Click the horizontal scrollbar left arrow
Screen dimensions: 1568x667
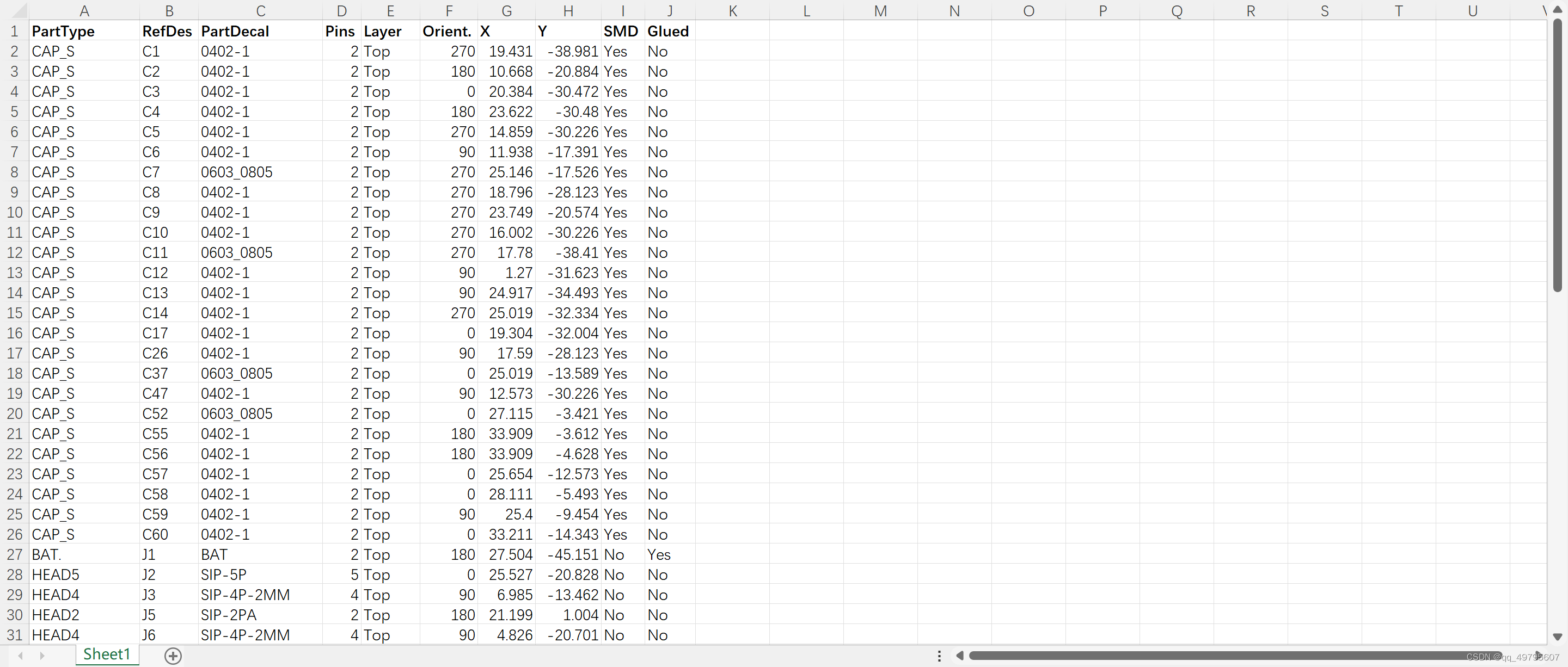tap(959, 656)
